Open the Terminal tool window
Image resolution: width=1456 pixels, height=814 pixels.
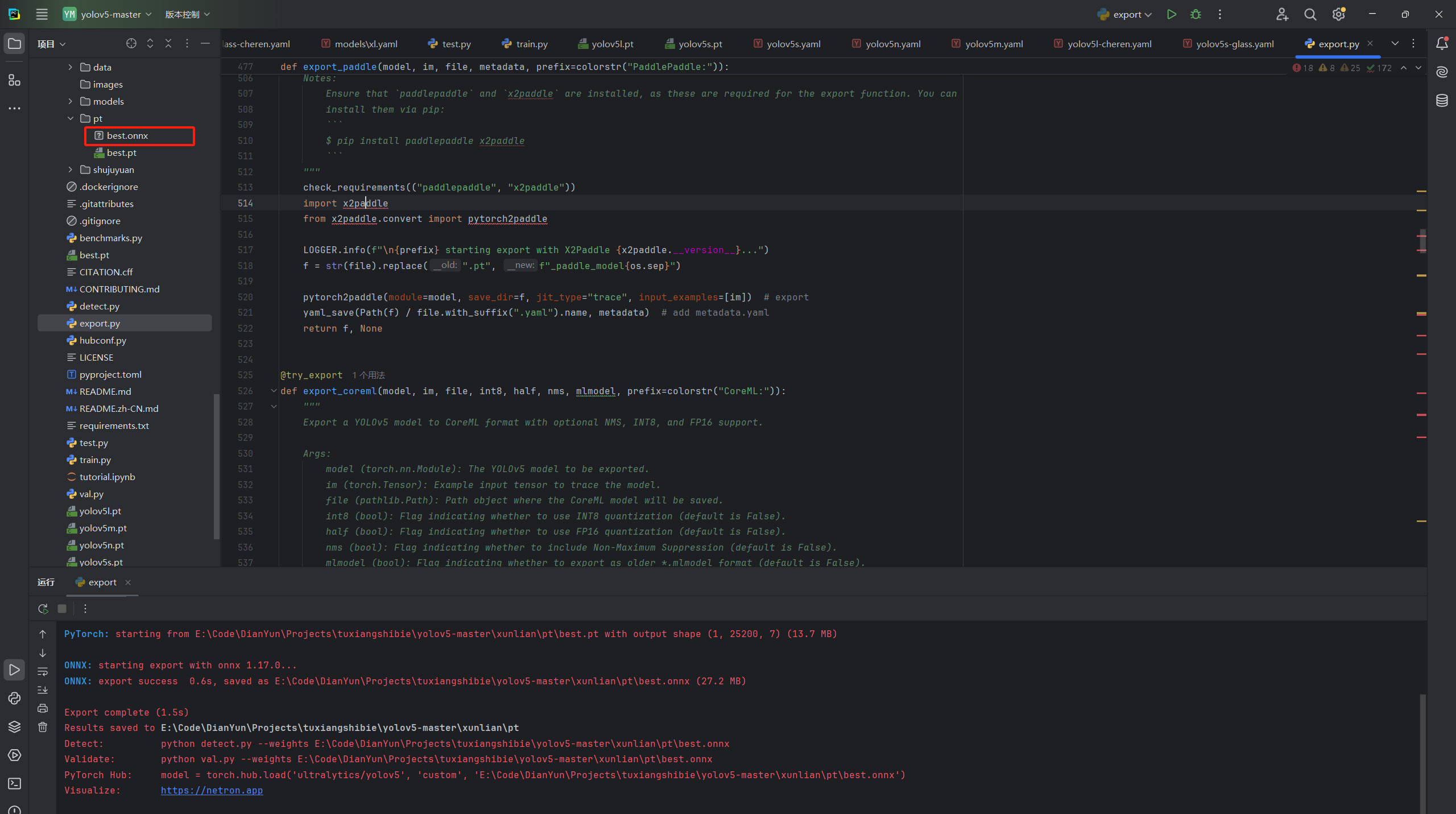(x=14, y=784)
